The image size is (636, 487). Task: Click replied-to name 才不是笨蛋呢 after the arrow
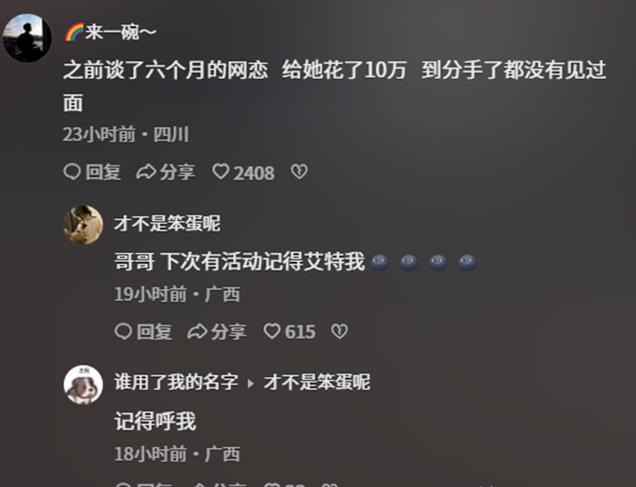[317, 382]
